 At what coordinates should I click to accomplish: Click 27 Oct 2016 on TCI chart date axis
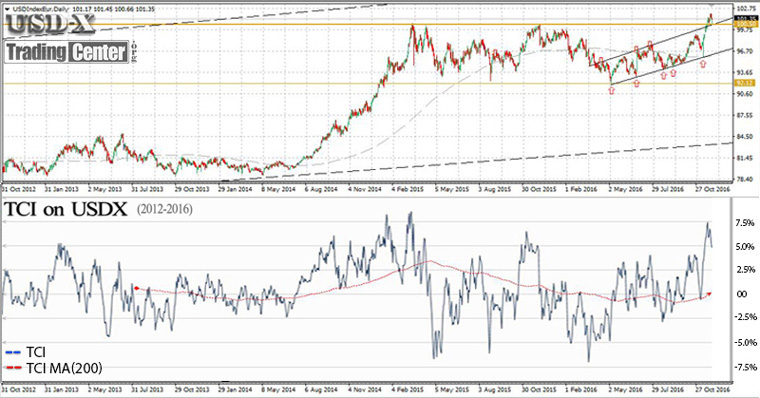(x=712, y=389)
